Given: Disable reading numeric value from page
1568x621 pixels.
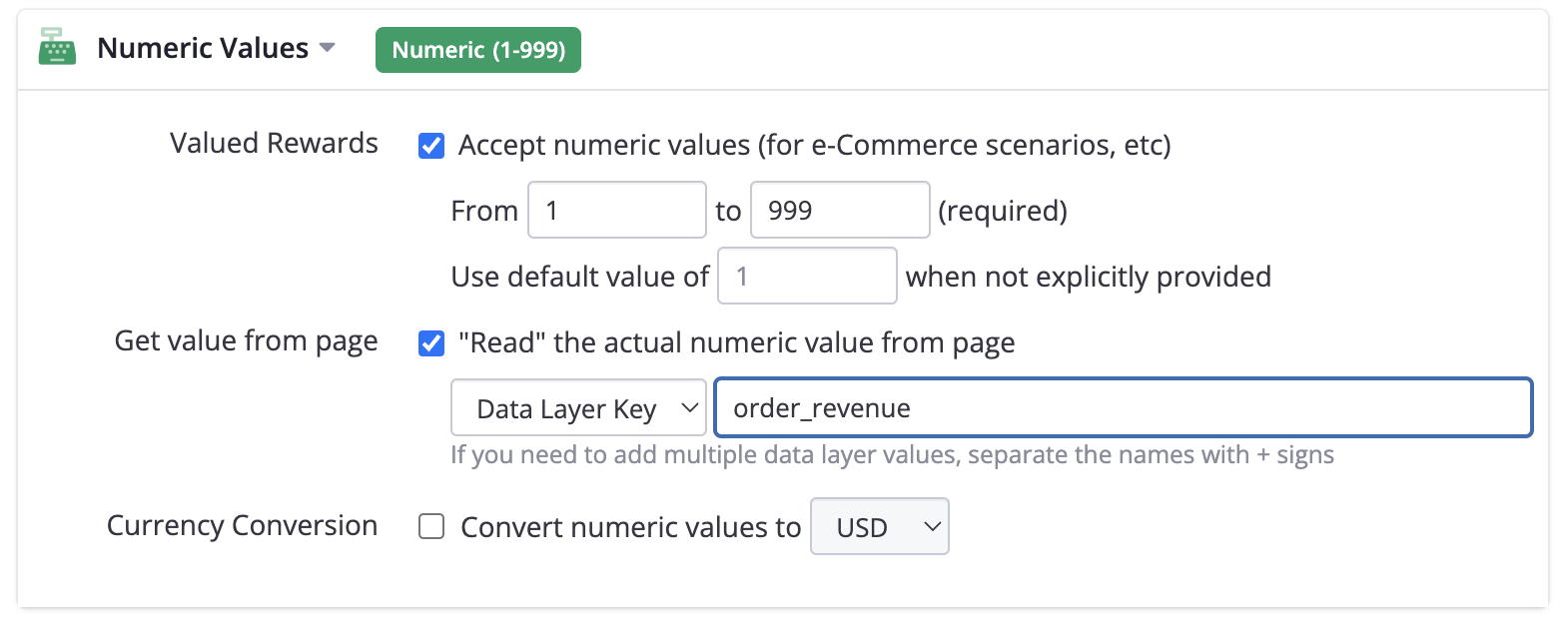Looking at the screenshot, I should [431, 343].
